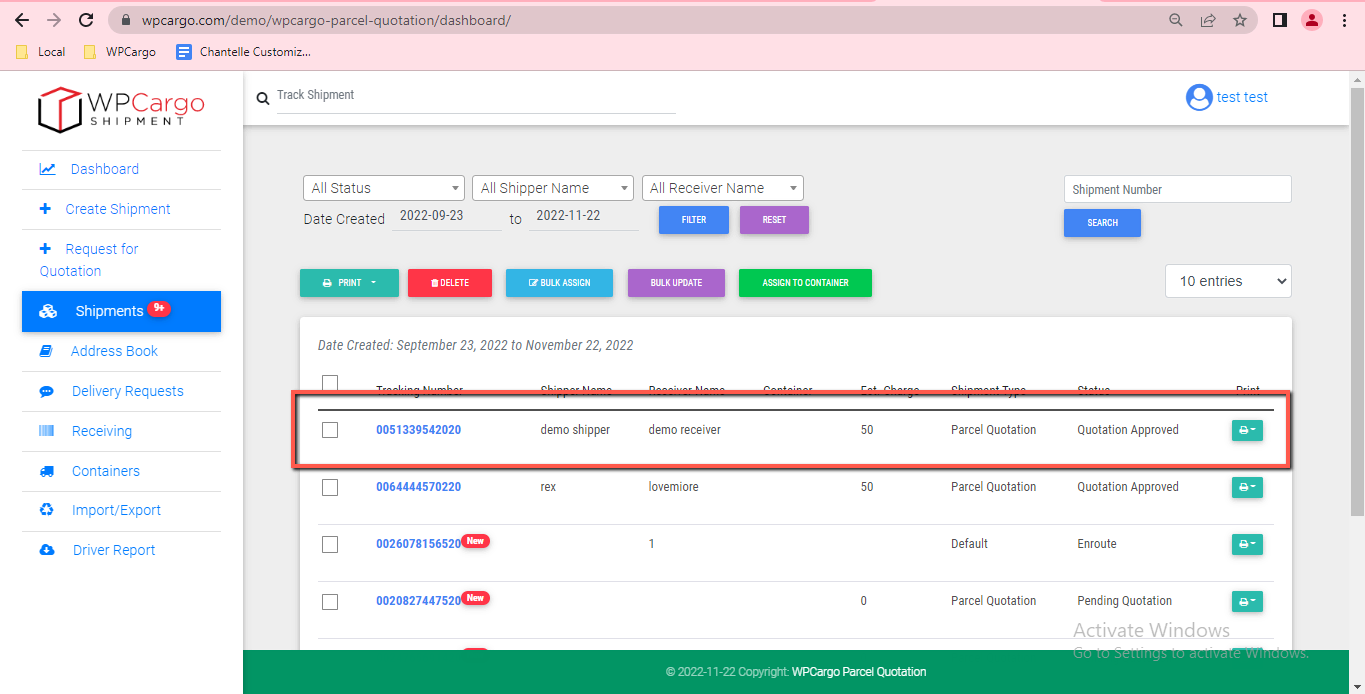This screenshot has height=694, width=1365.
Task: Click the Receiving barcode icon
Action: click(x=47, y=431)
